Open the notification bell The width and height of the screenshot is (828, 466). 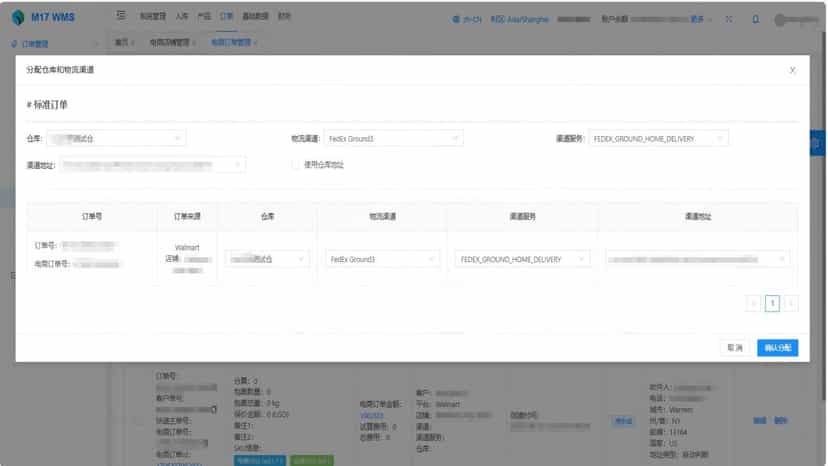point(756,20)
